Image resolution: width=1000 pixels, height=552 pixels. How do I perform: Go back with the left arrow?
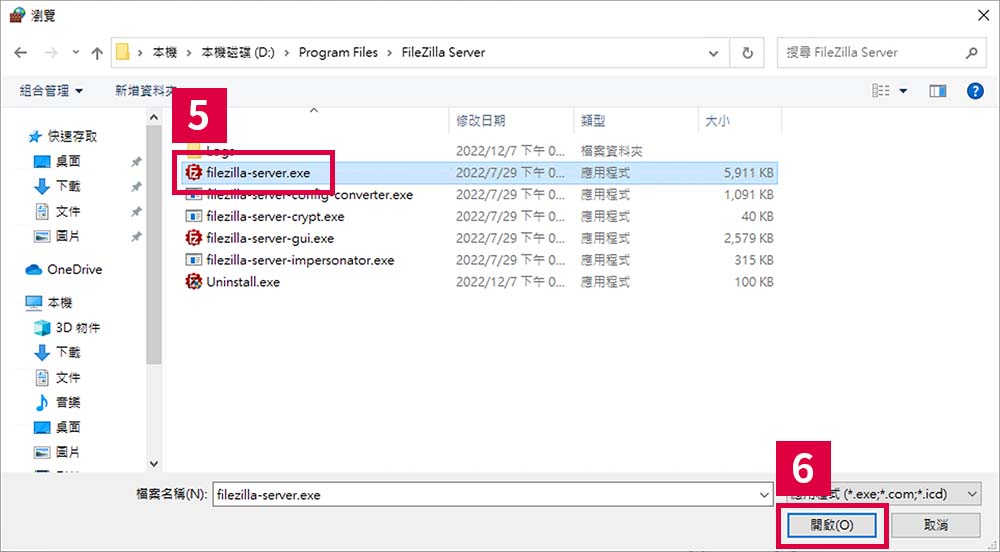tap(20, 53)
